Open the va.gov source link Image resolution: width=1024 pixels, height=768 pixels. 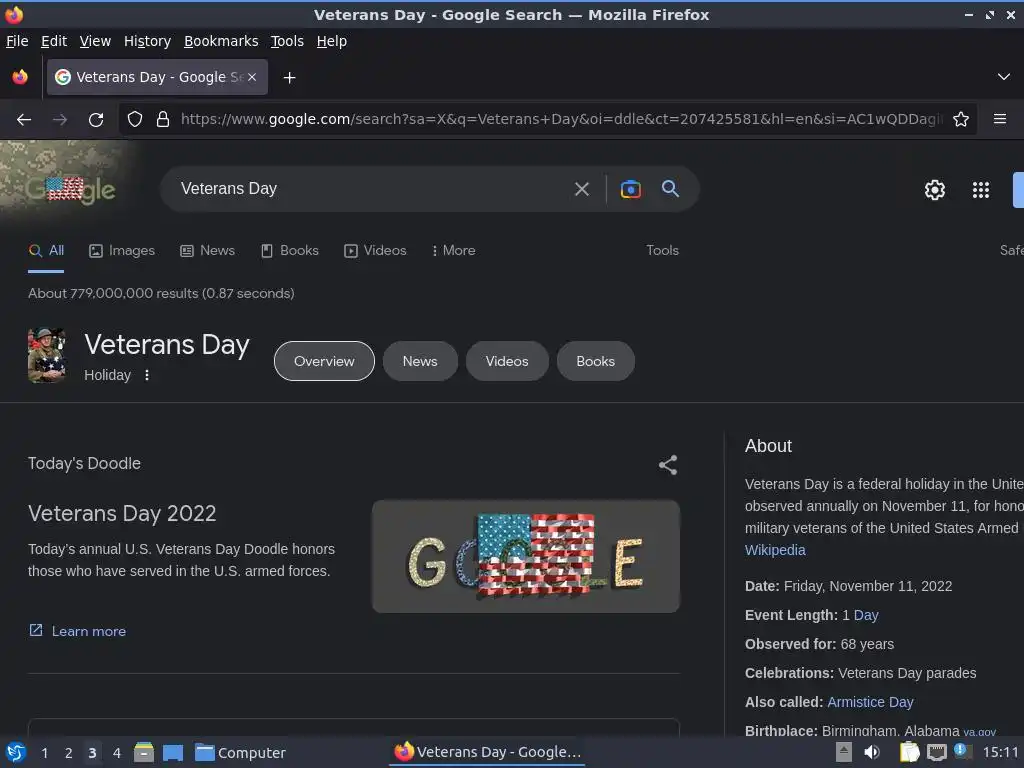[x=979, y=733]
